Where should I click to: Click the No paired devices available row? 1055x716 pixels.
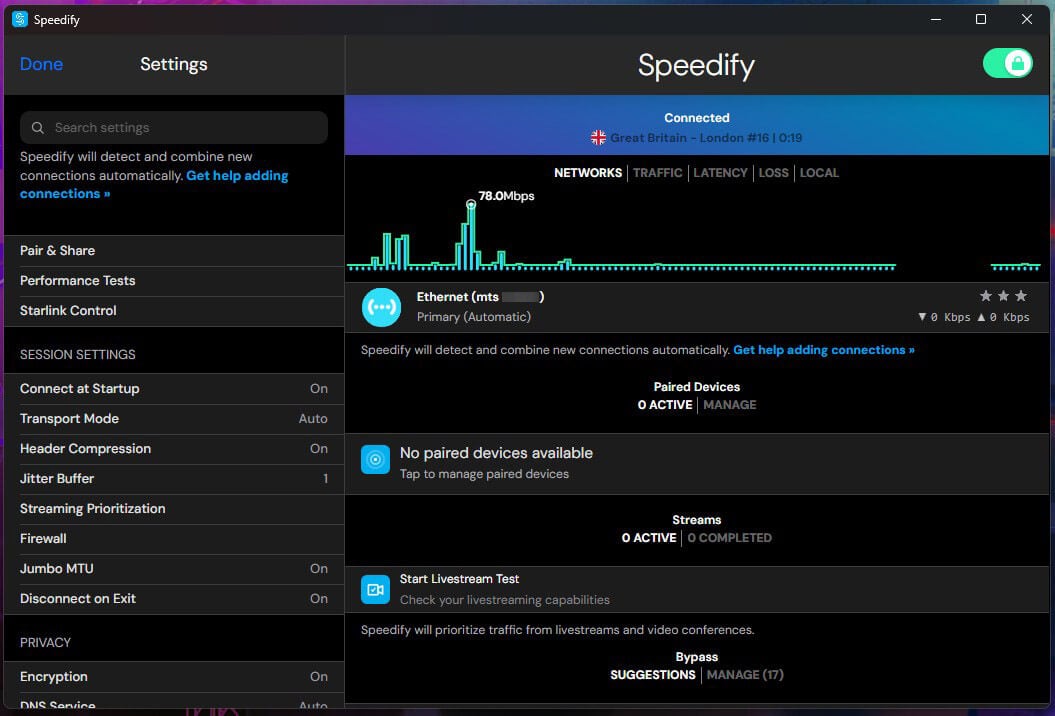click(696, 464)
